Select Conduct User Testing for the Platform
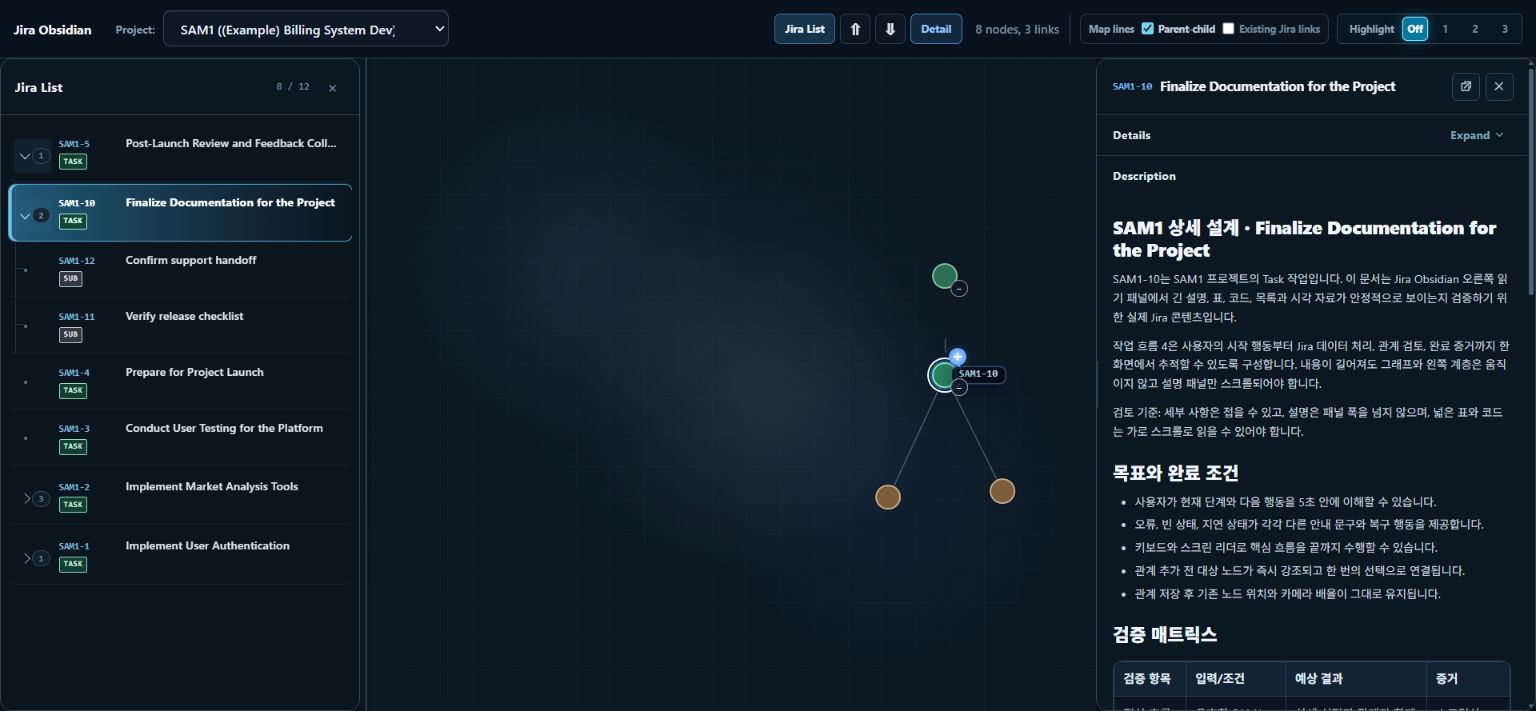 (x=181, y=438)
